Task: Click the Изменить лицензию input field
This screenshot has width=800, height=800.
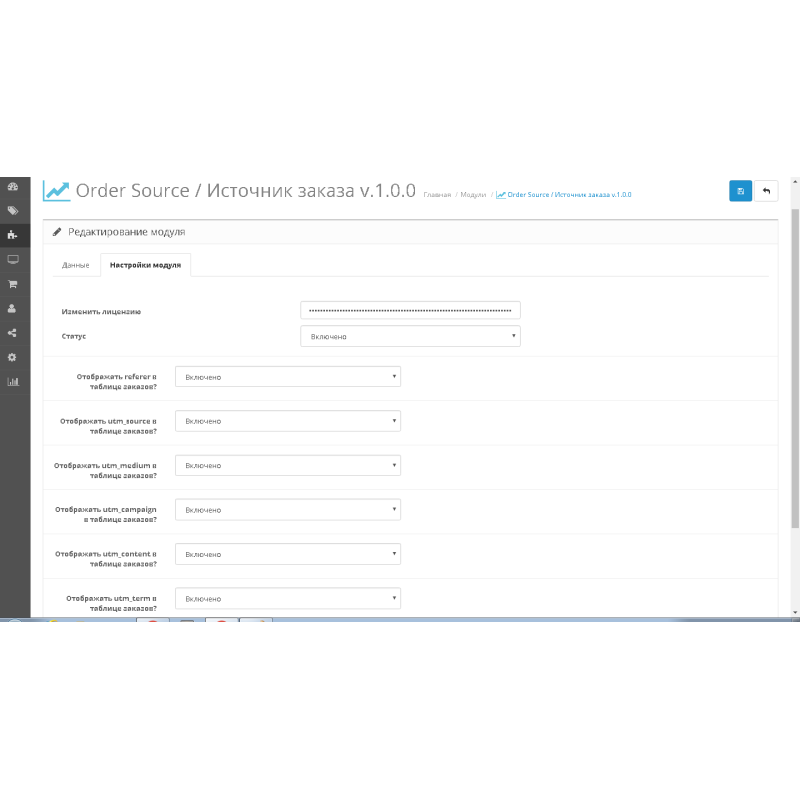Action: (x=410, y=311)
